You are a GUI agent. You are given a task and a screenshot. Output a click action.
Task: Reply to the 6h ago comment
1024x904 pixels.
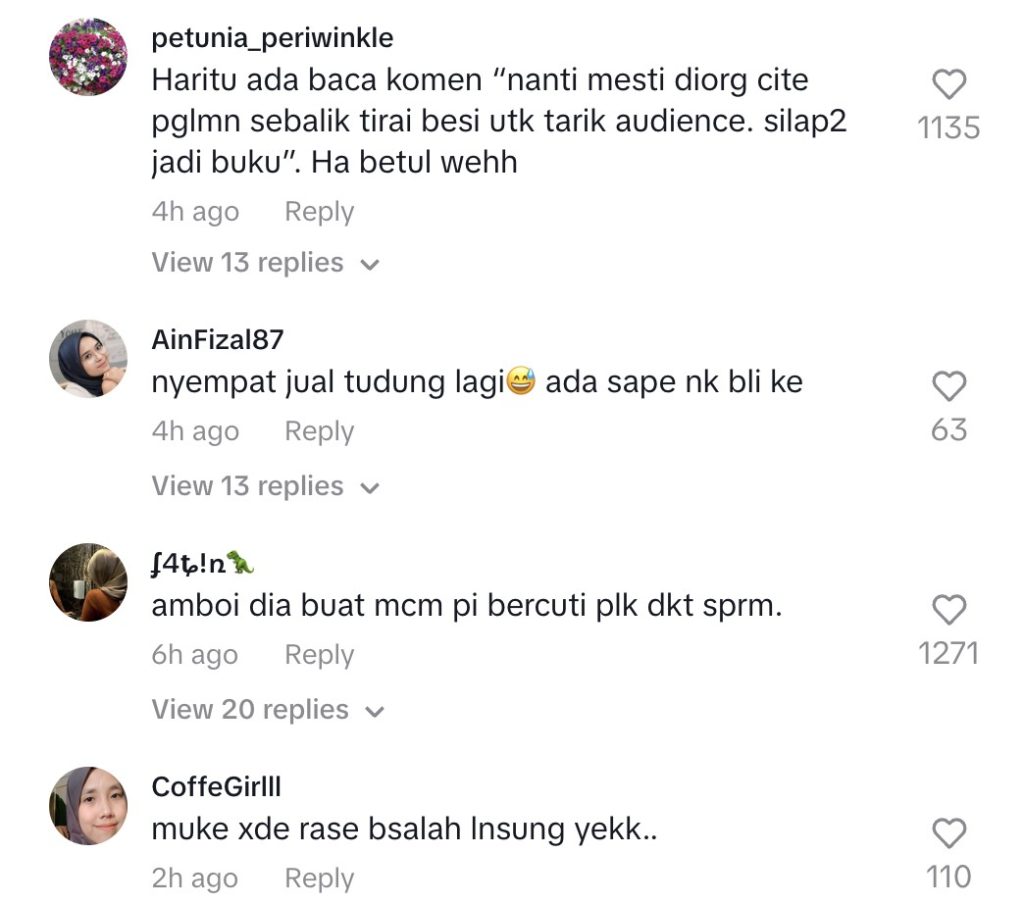click(319, 654)
